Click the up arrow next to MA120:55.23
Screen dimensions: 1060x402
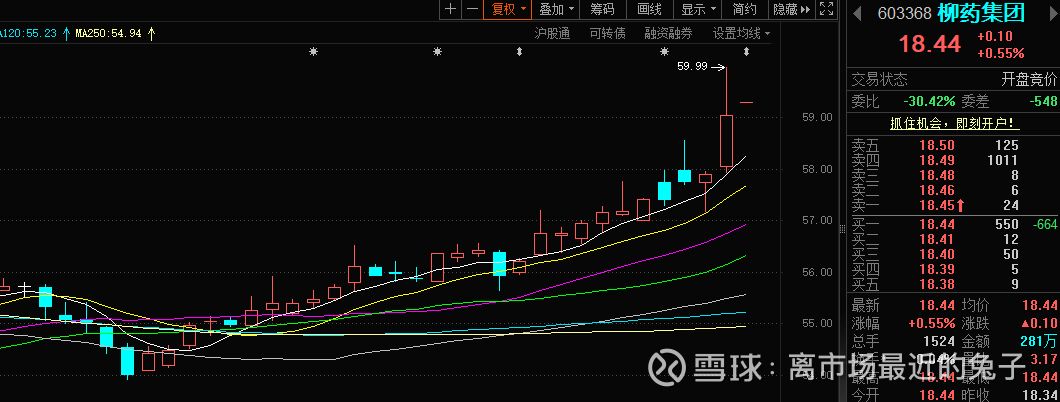coord(66,33)
